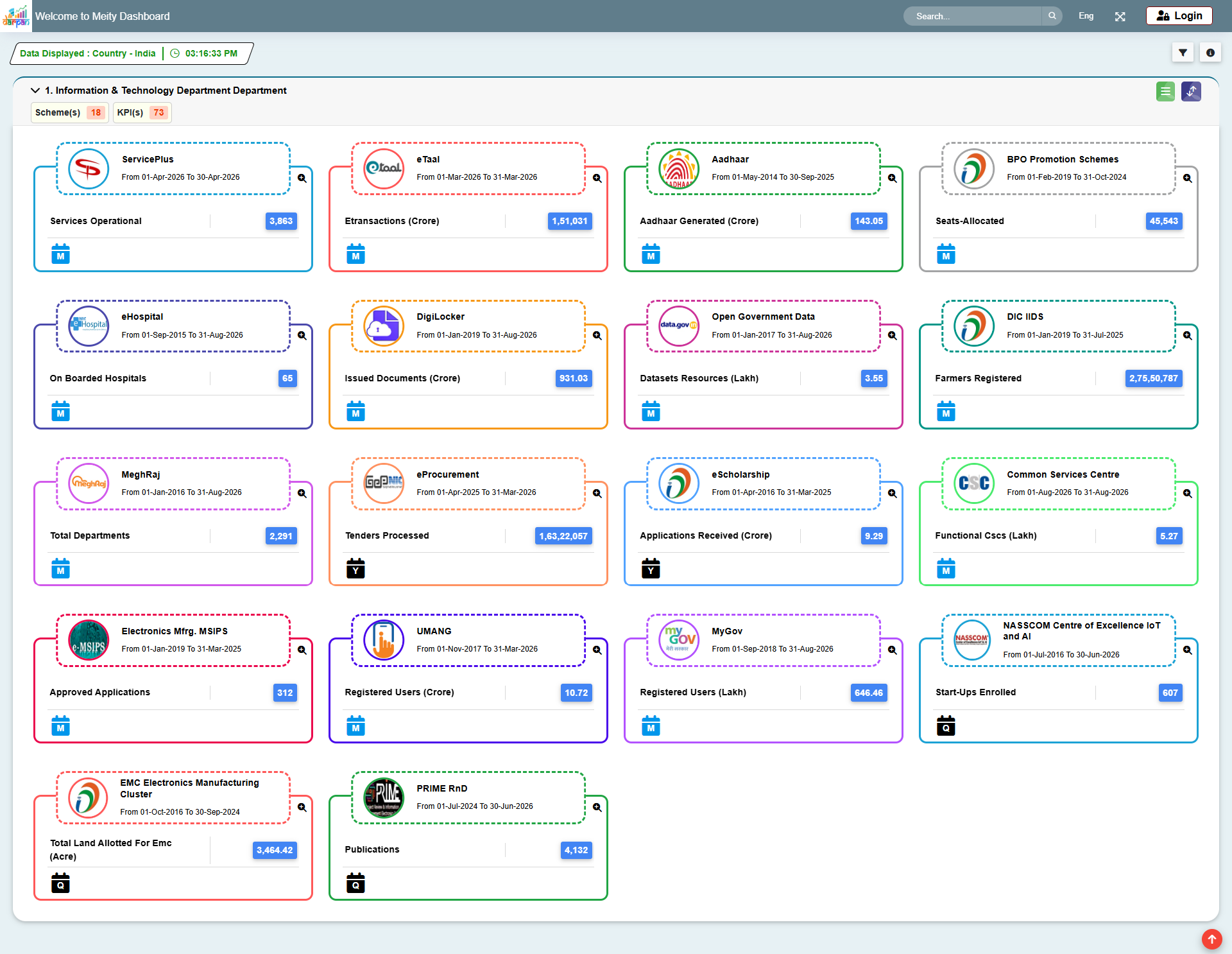Viewport: 1232px width, 954px height.
Task: Click the yearly calendar icon under eProcurement
Action: pyautogui.click(x=355, y=568)
